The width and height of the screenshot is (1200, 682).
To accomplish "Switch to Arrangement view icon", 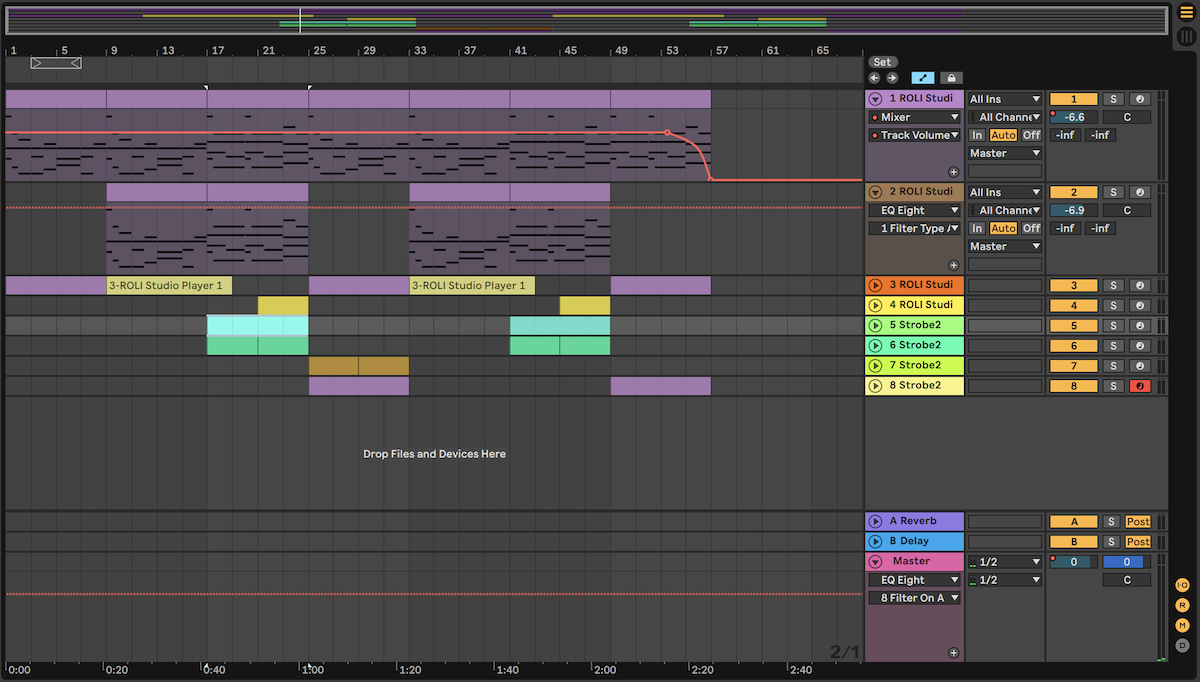I will click(x=1186, y=13).
